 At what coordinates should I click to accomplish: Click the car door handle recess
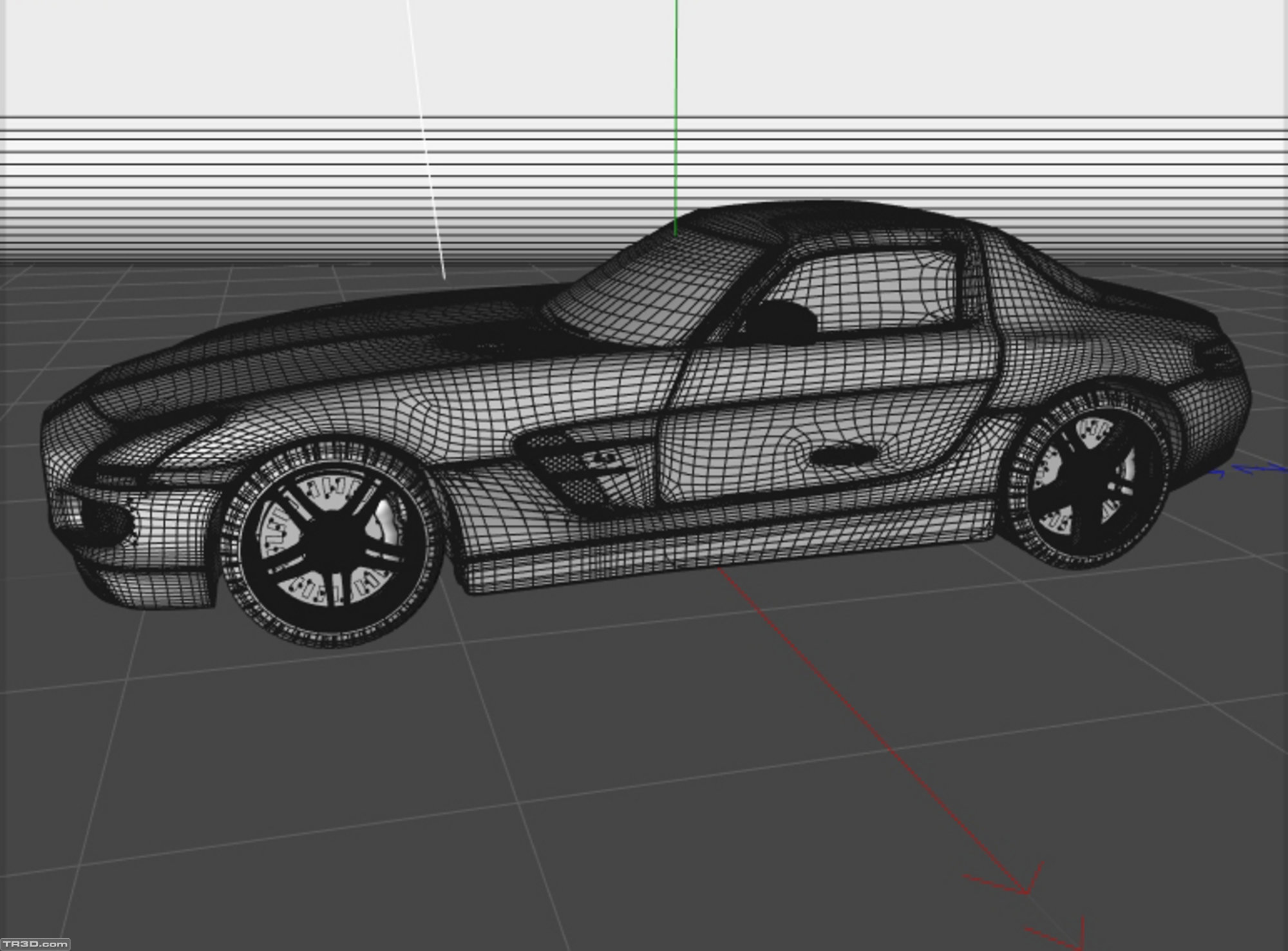(844, 455)
